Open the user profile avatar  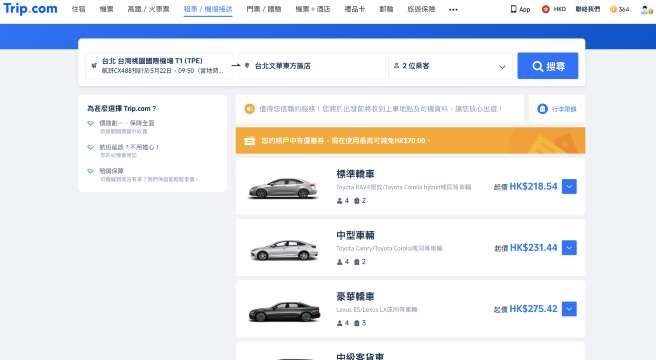645,9
